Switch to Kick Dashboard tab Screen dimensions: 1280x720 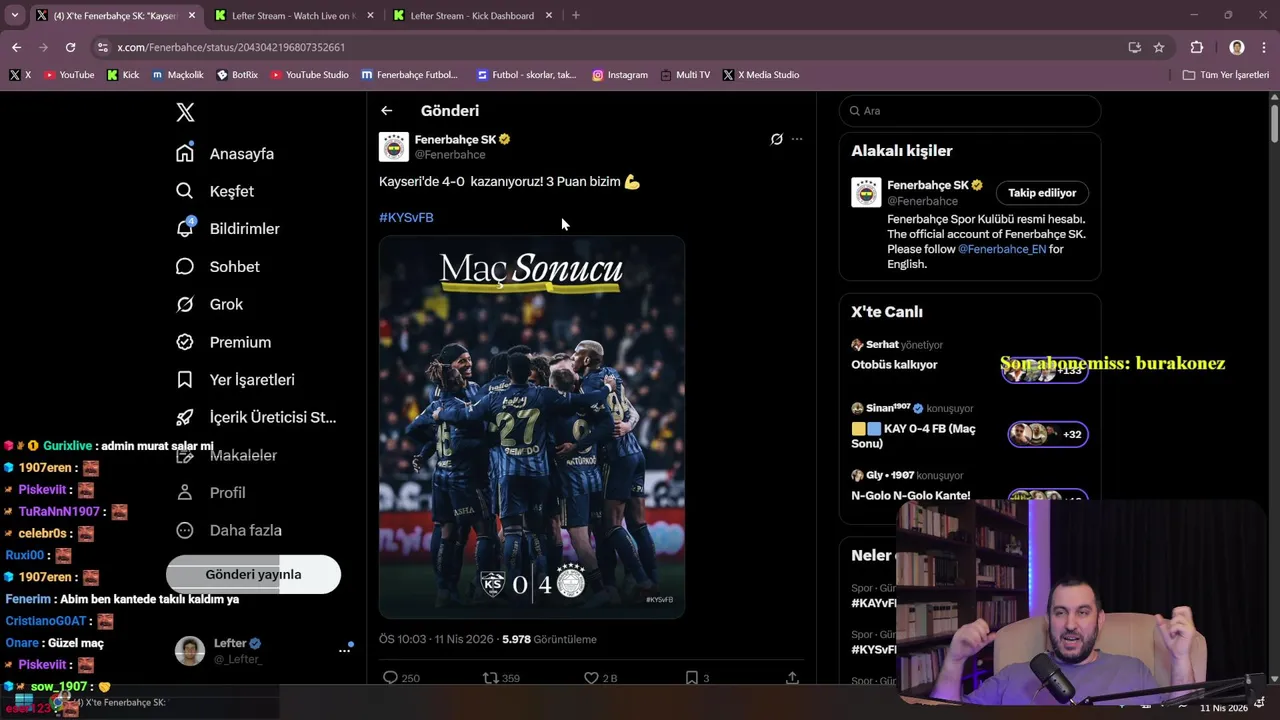[472, 15]
